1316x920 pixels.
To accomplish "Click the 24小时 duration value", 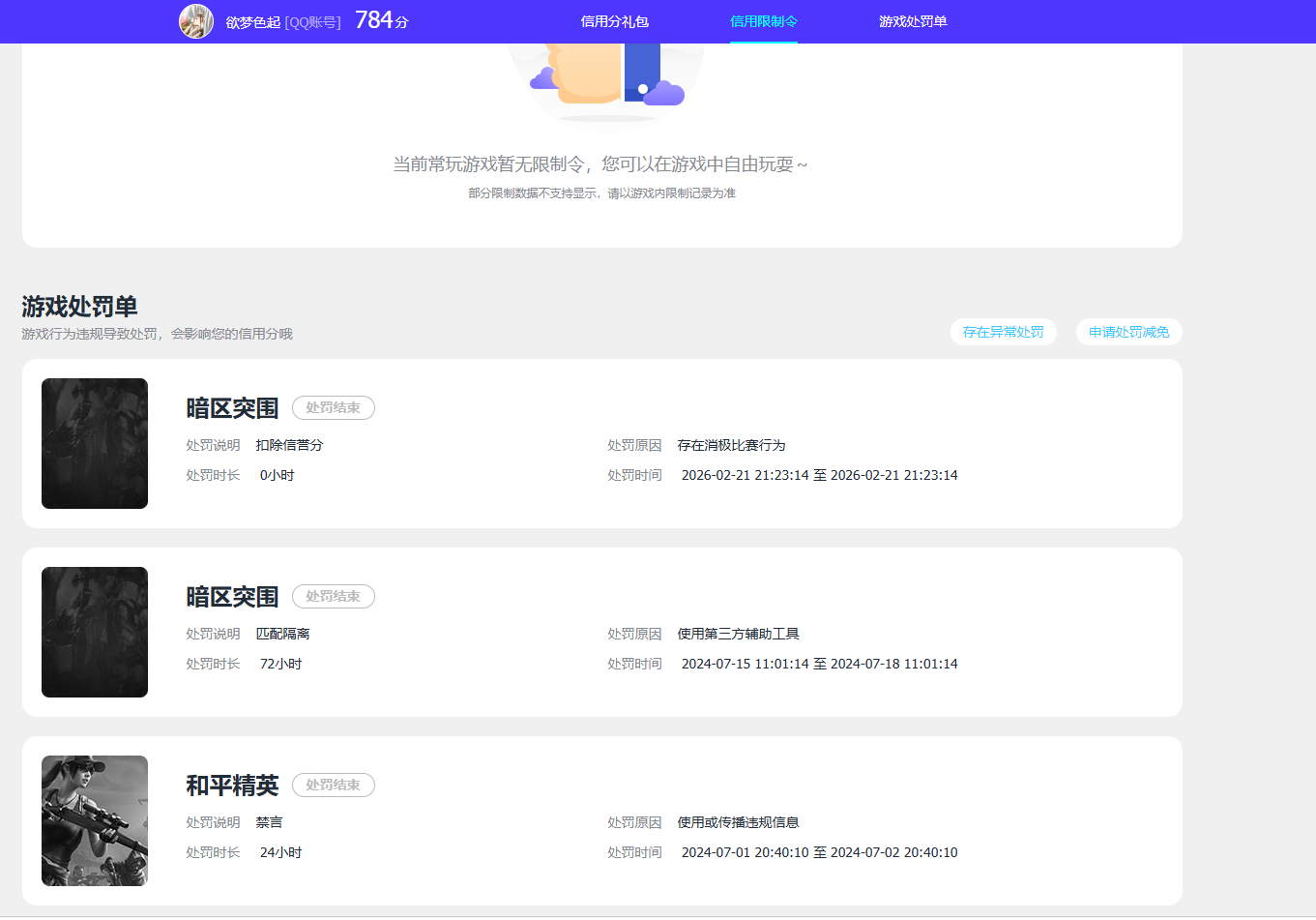I will point(280,852).
